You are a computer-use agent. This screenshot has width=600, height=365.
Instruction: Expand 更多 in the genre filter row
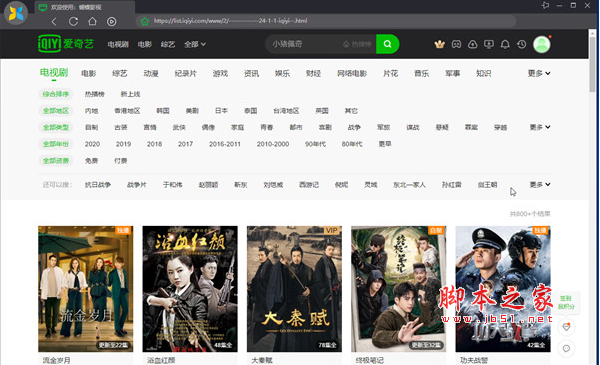[x=540, y=127]
